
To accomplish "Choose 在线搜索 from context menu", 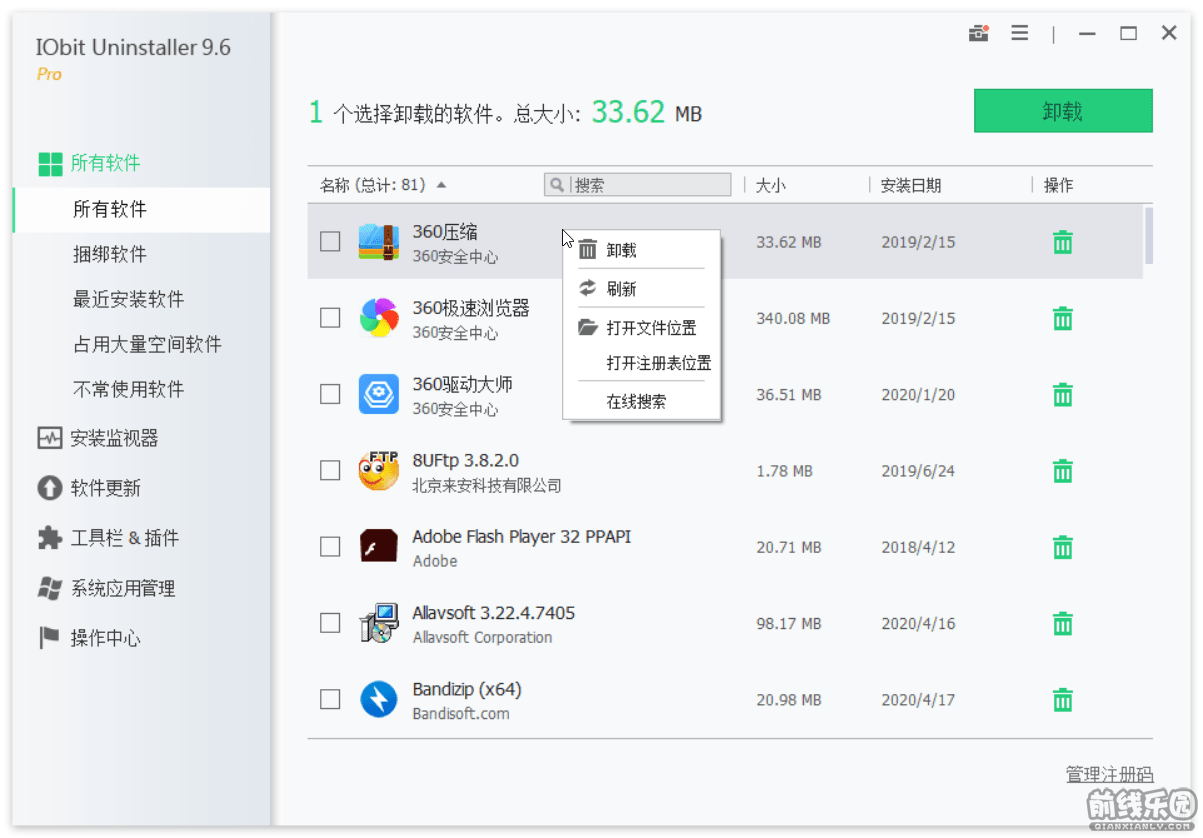I will pos(642,402).
